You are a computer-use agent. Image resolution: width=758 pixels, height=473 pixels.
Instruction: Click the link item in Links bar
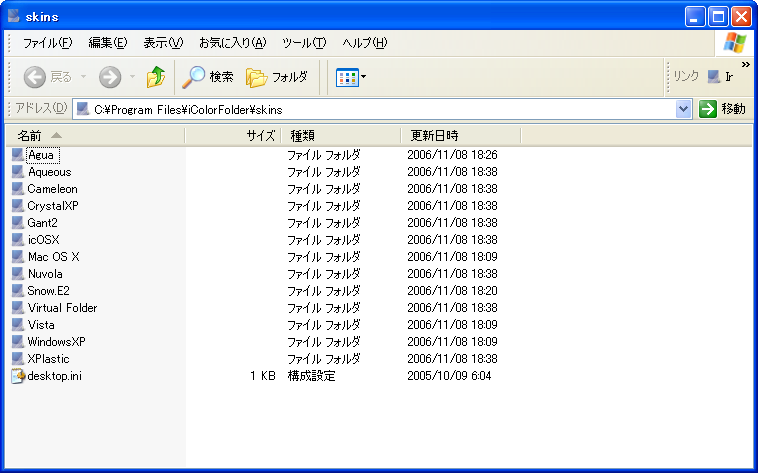(720, 76)
